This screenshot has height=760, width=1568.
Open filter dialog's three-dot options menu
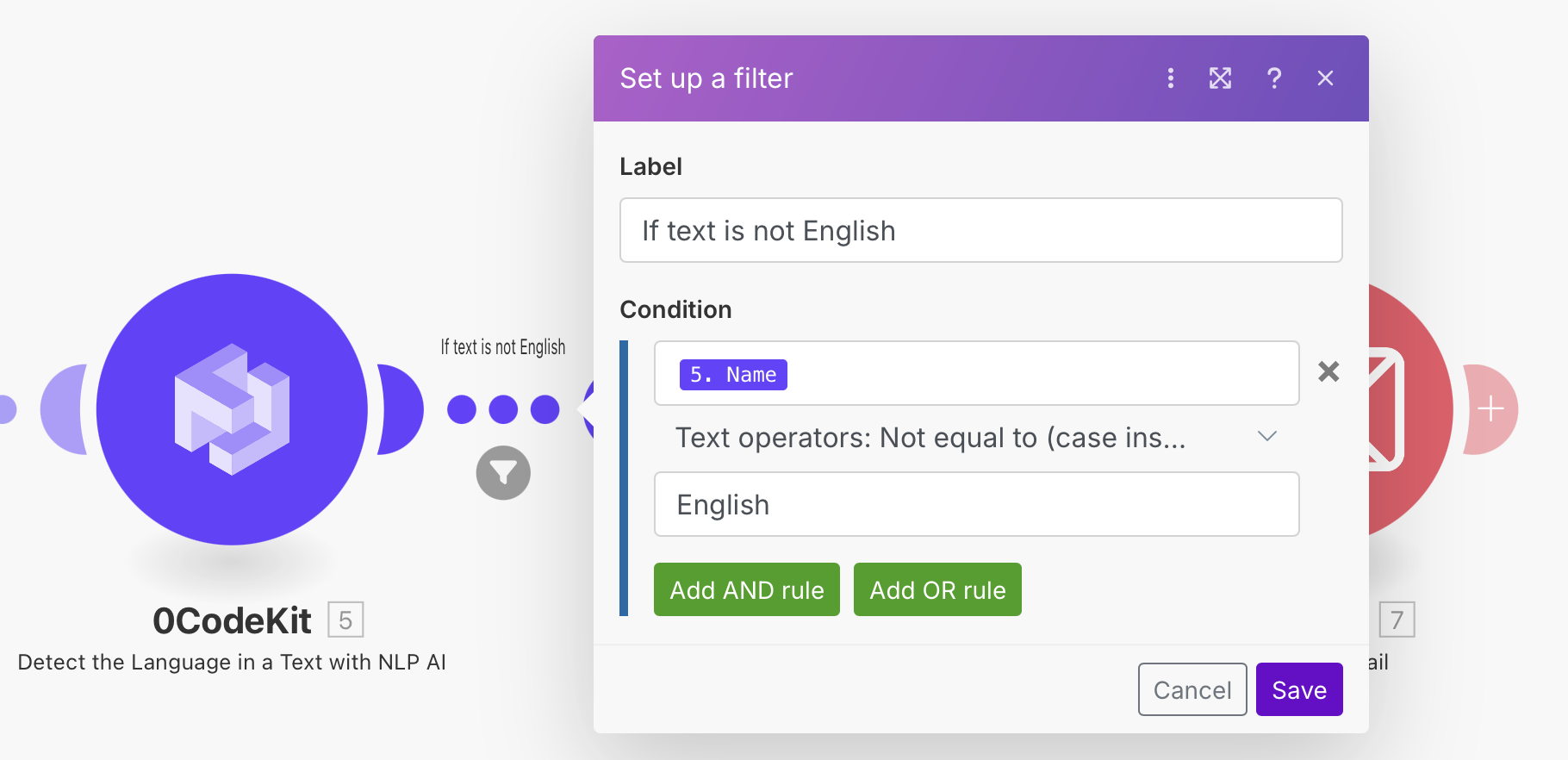point(1170,78)
